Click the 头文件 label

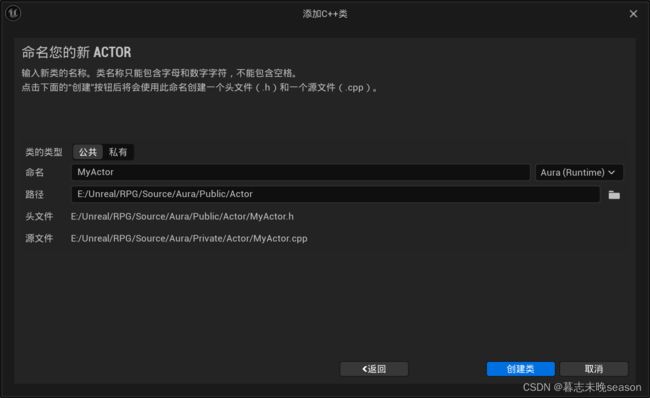[39, 216]
